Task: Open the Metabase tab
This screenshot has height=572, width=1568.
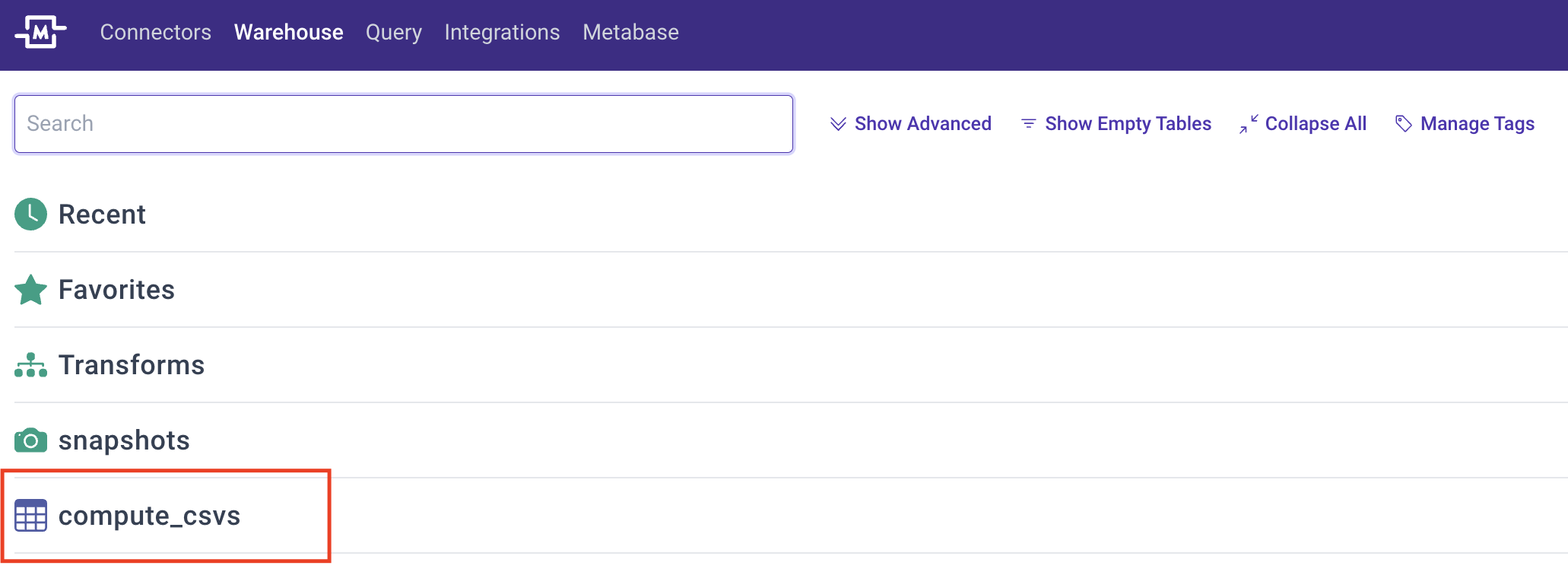Action: 631,32
